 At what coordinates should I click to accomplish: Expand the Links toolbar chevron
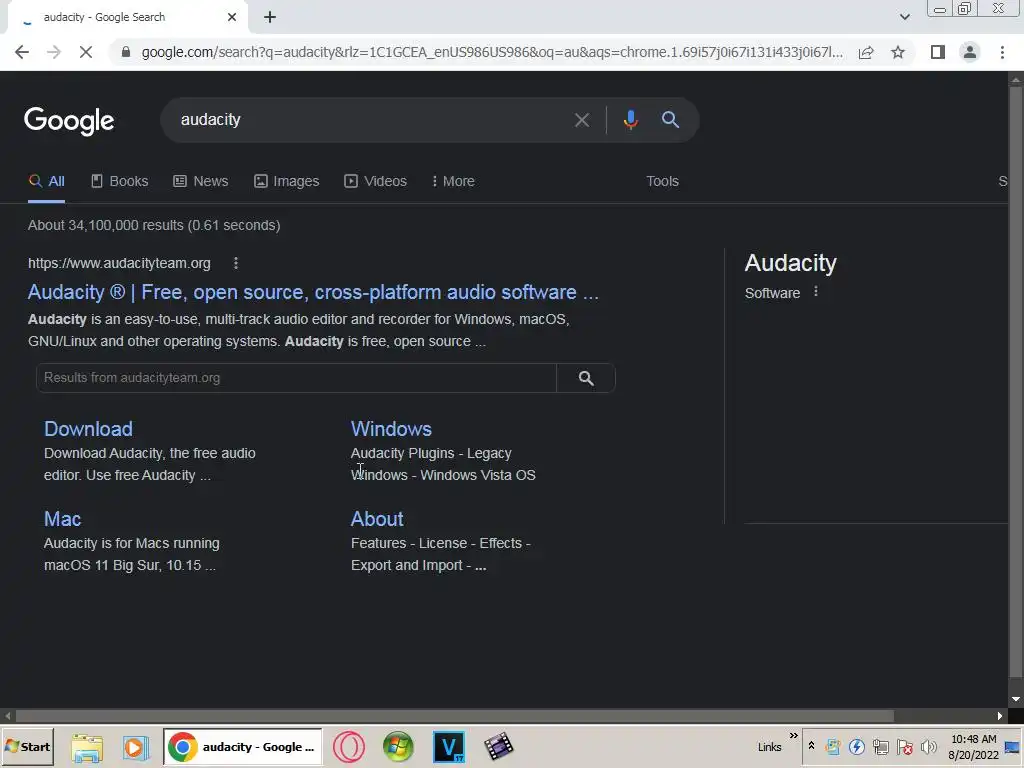click(x=793, y=736)
